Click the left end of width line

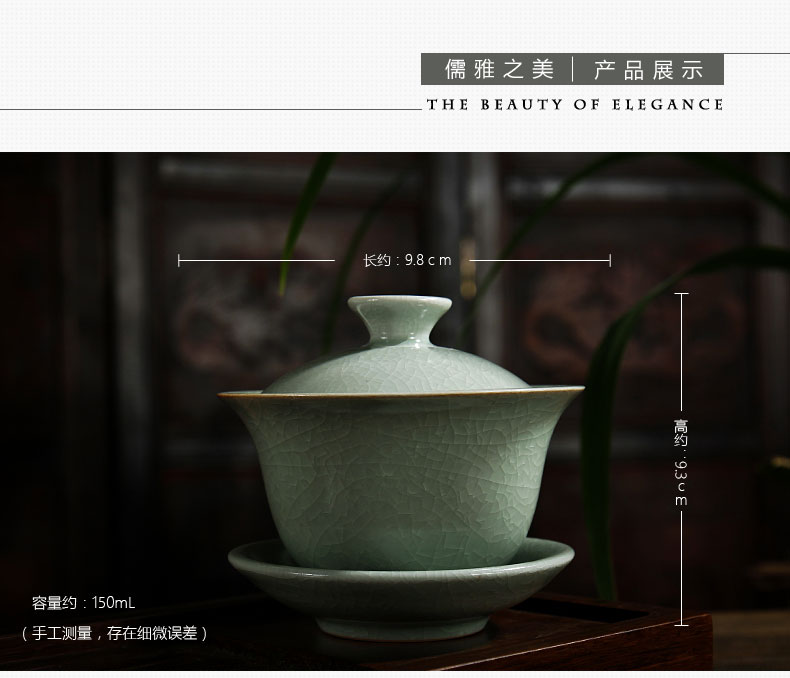click(179, 260)
